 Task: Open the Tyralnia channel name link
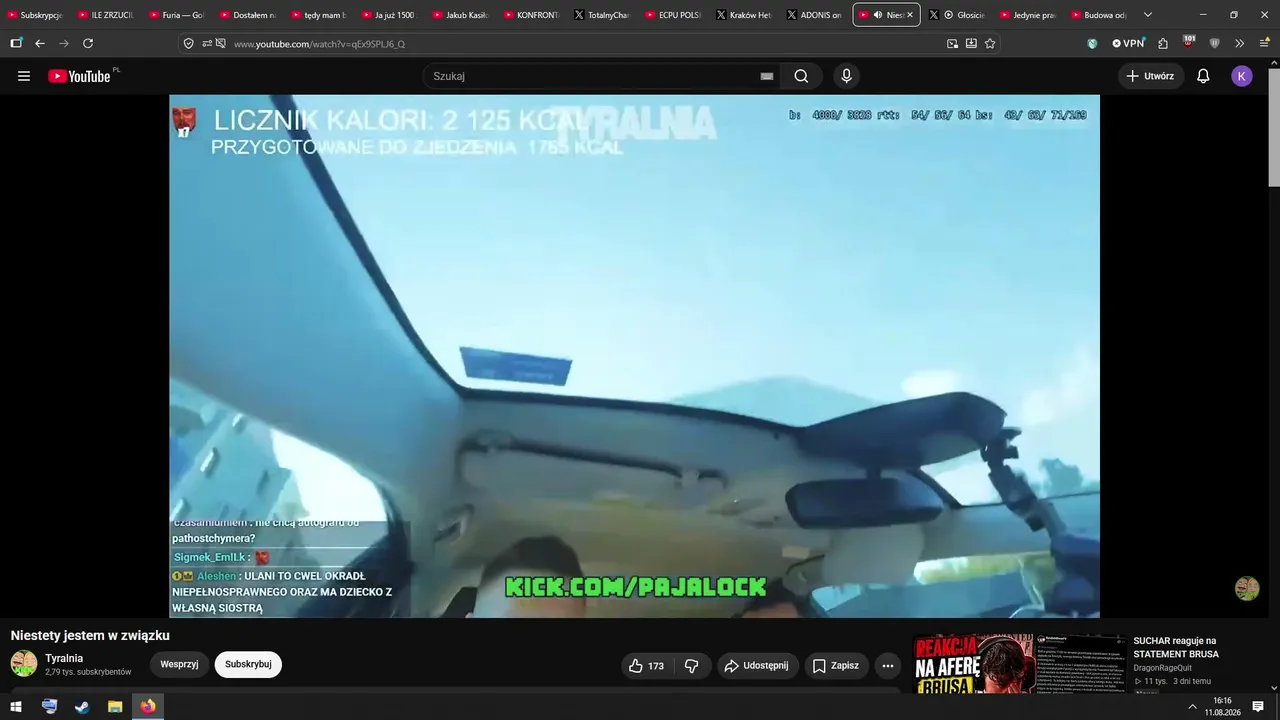tap(64, 658)
